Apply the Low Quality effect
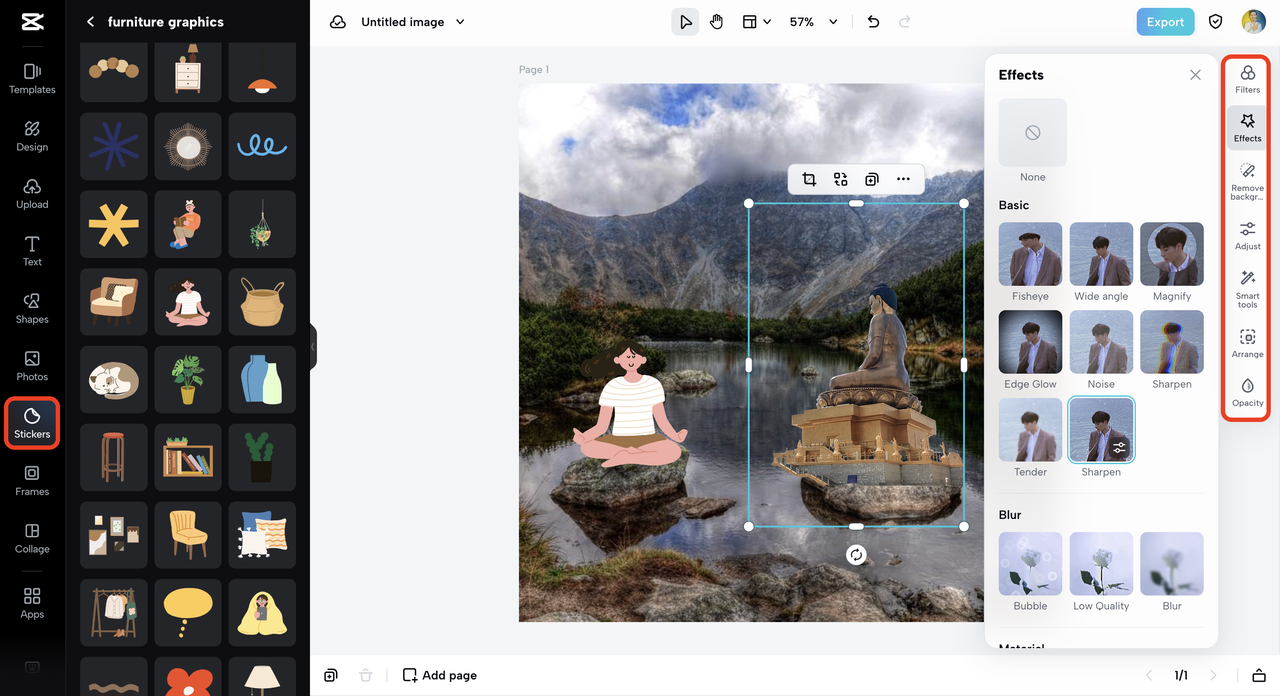The image size is (1280, 696). (x=1101, y=564)
